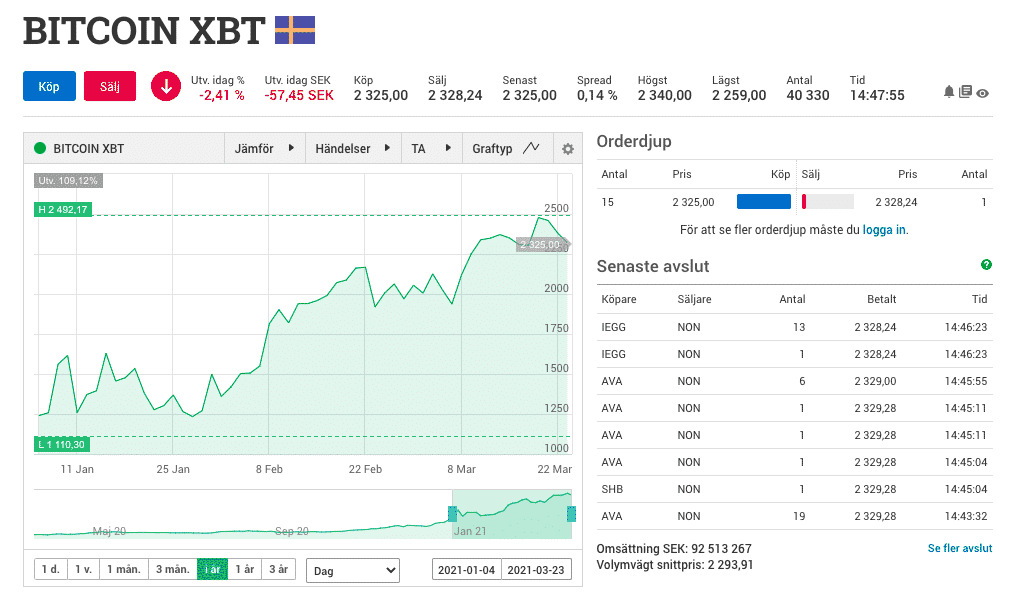Click the start date field 2021-01-04
The width and height of the screenshot is (1014, 593).
467,570
